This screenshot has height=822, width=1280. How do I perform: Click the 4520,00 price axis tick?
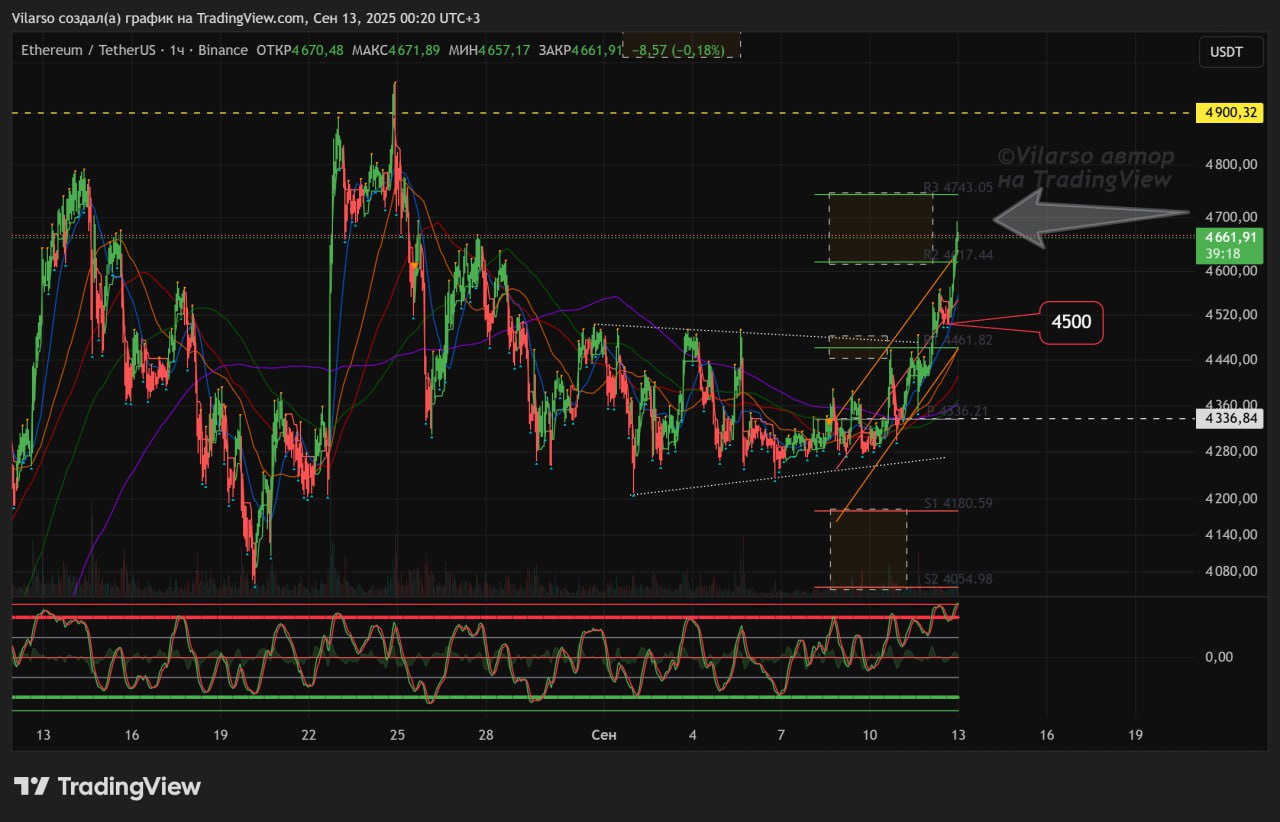pyautogui.click(x=1230, y=315)
